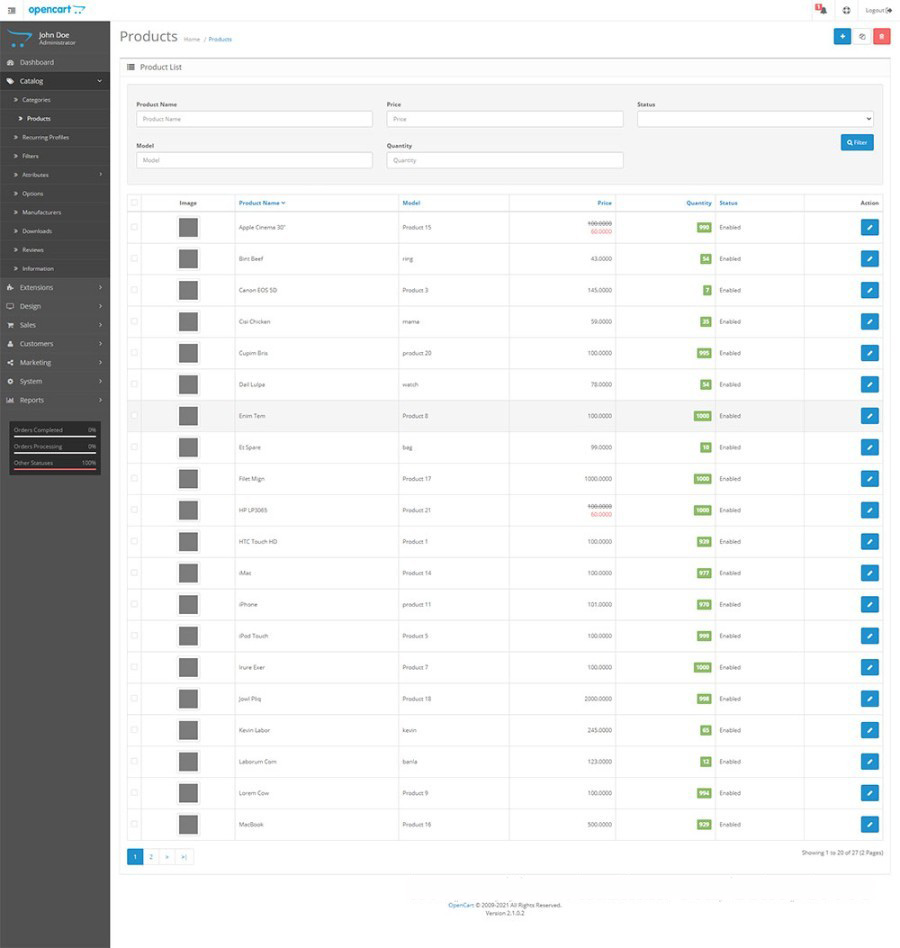Tick the checkbox for the iMac row
The height and width of the screenshot is (948, 900).
(134, 573)
